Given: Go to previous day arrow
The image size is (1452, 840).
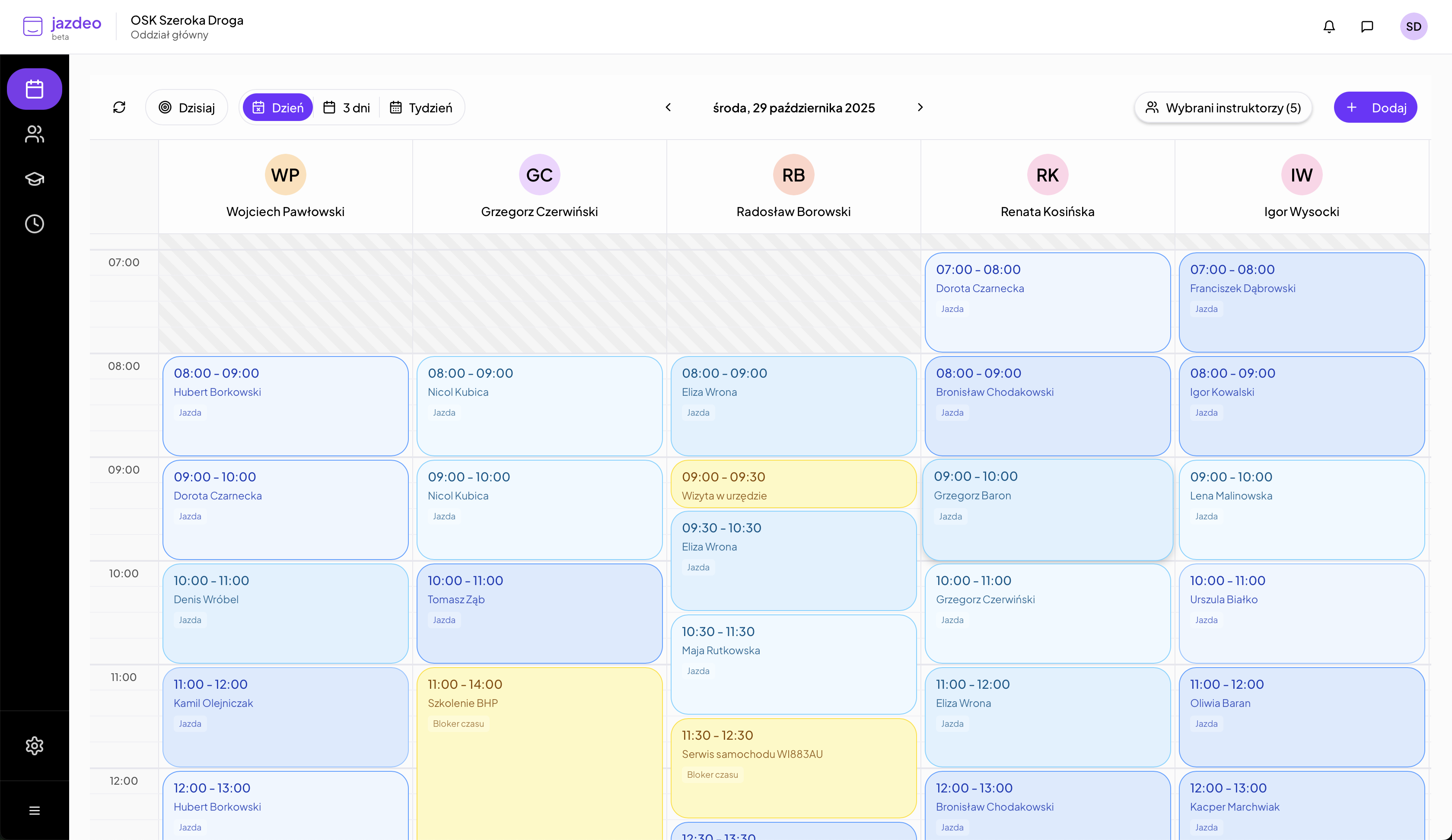Looking at the screenshot, I should pos(669,107).
